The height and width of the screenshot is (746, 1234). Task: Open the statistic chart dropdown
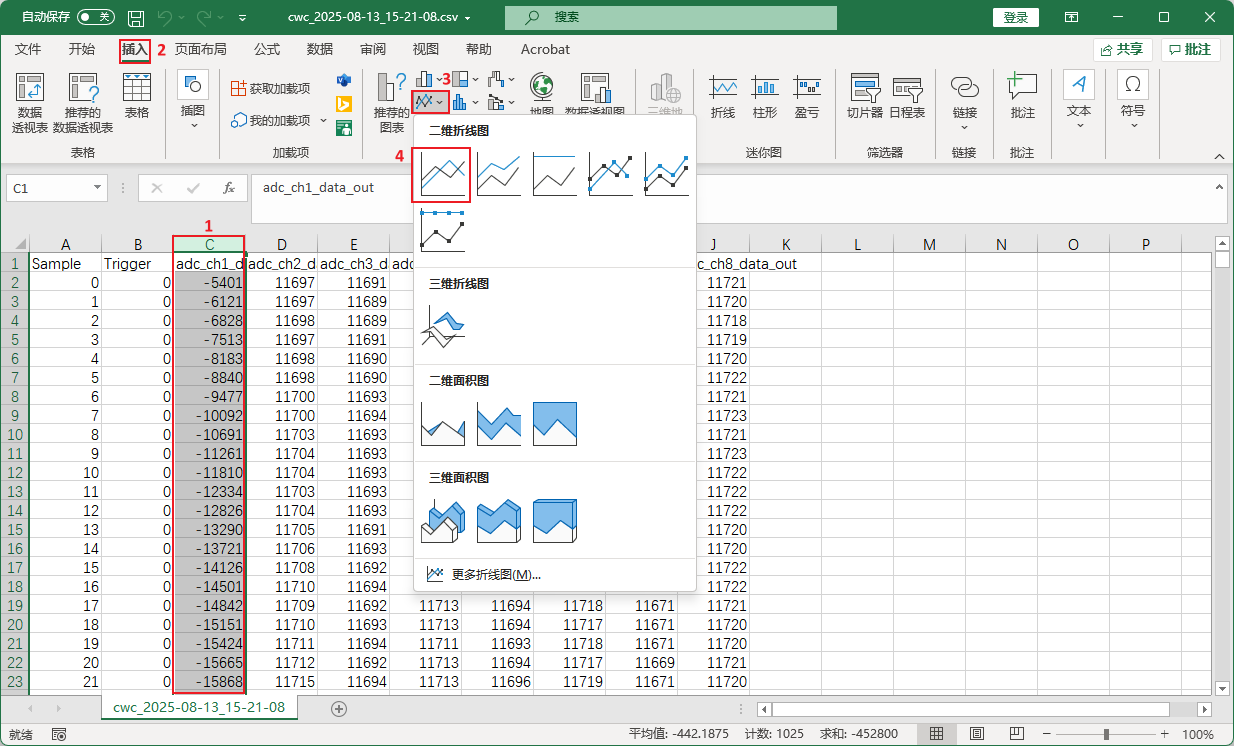(x=465, y=102)
